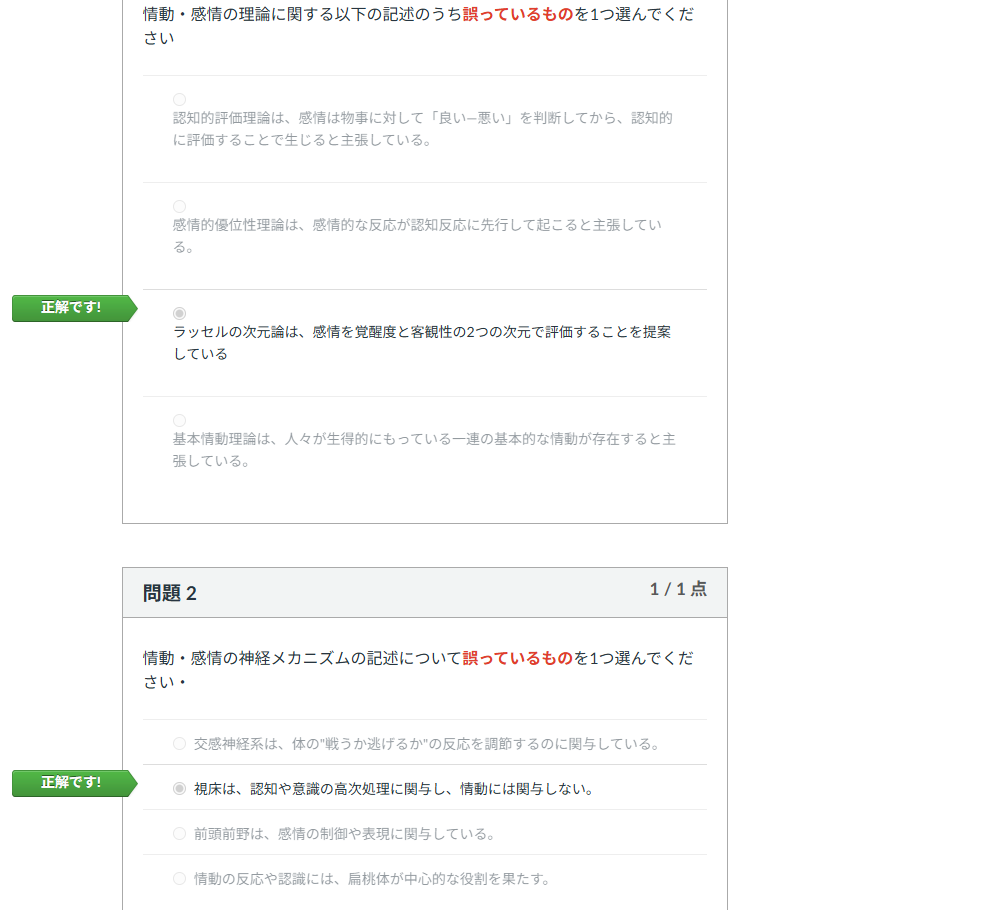Select radio button for ラッセルの次元論 answer
The width and height of the screenshot is (982, 910).
point(179,313)
